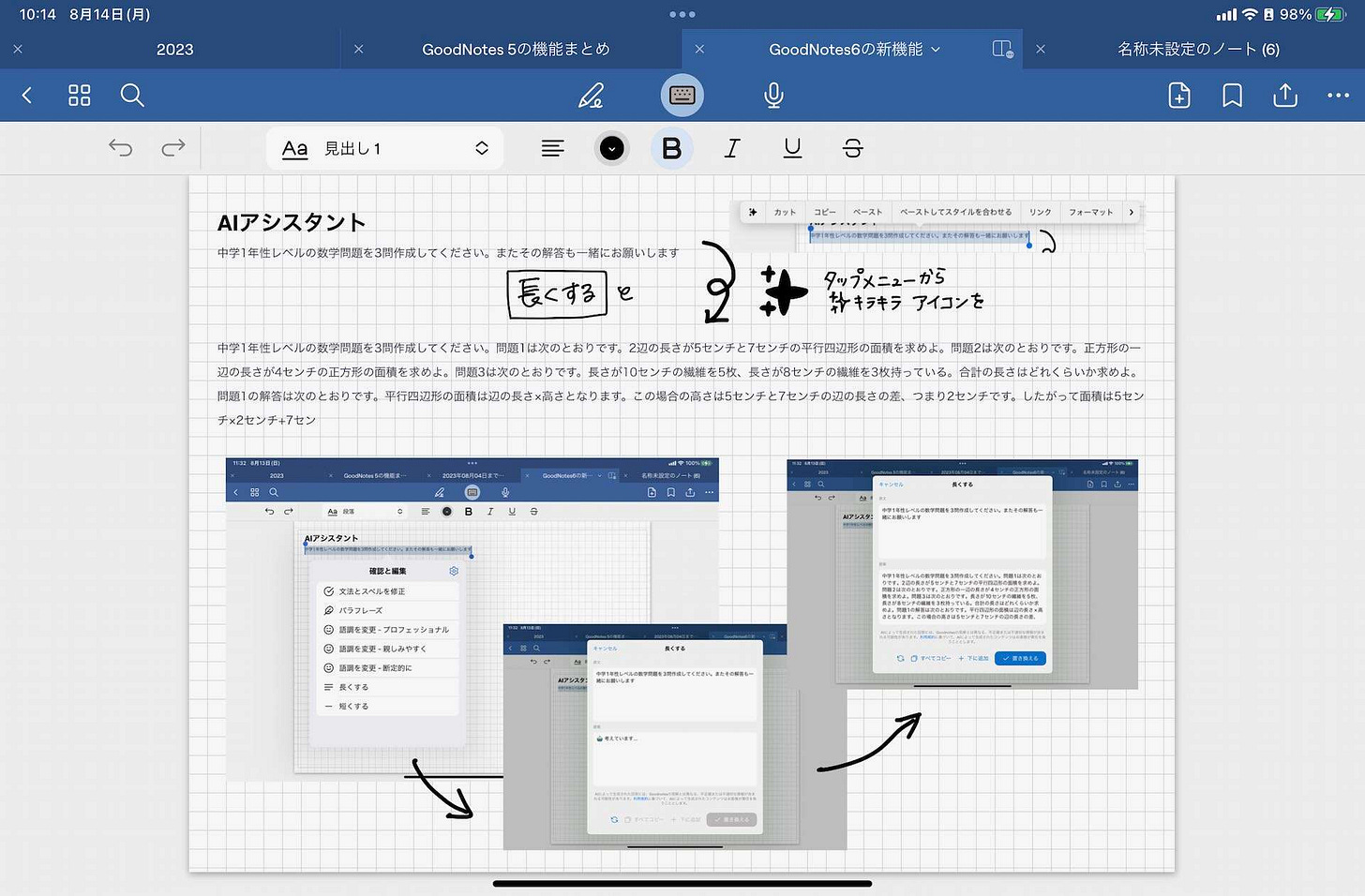1365x896 pixels.
Task: Open the share export icon
Action: pyautogui.click(x=1285, y=95)
